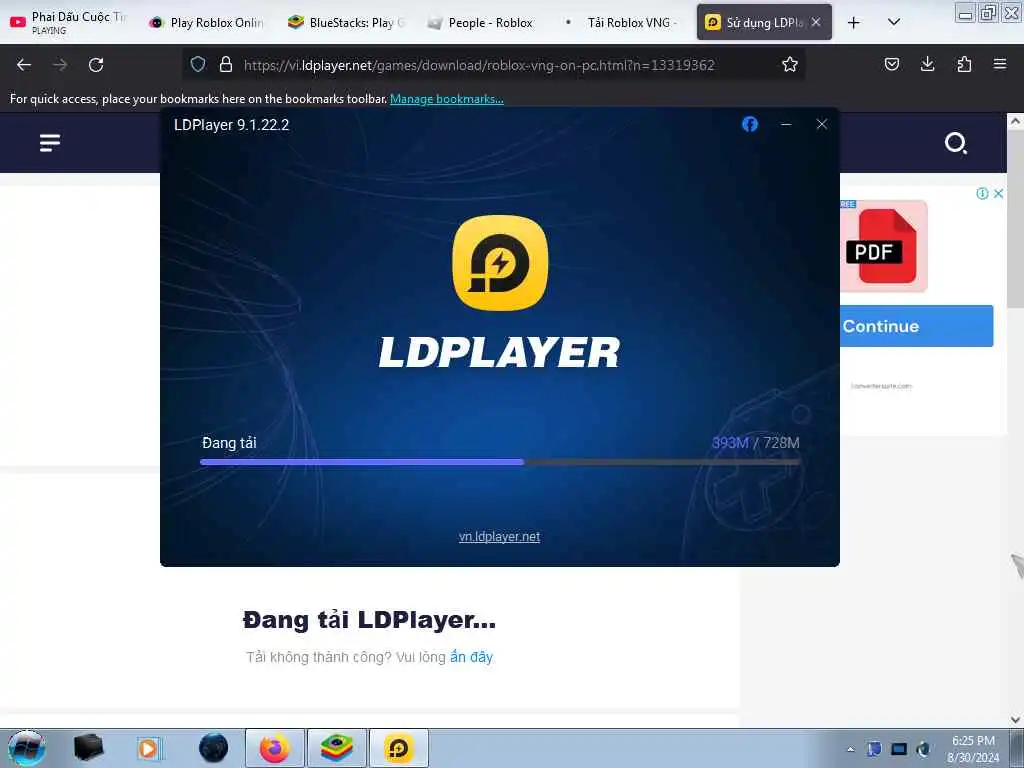Open the Firefox application menu
Screen dimensions: 1024x768
(1000, 64)
